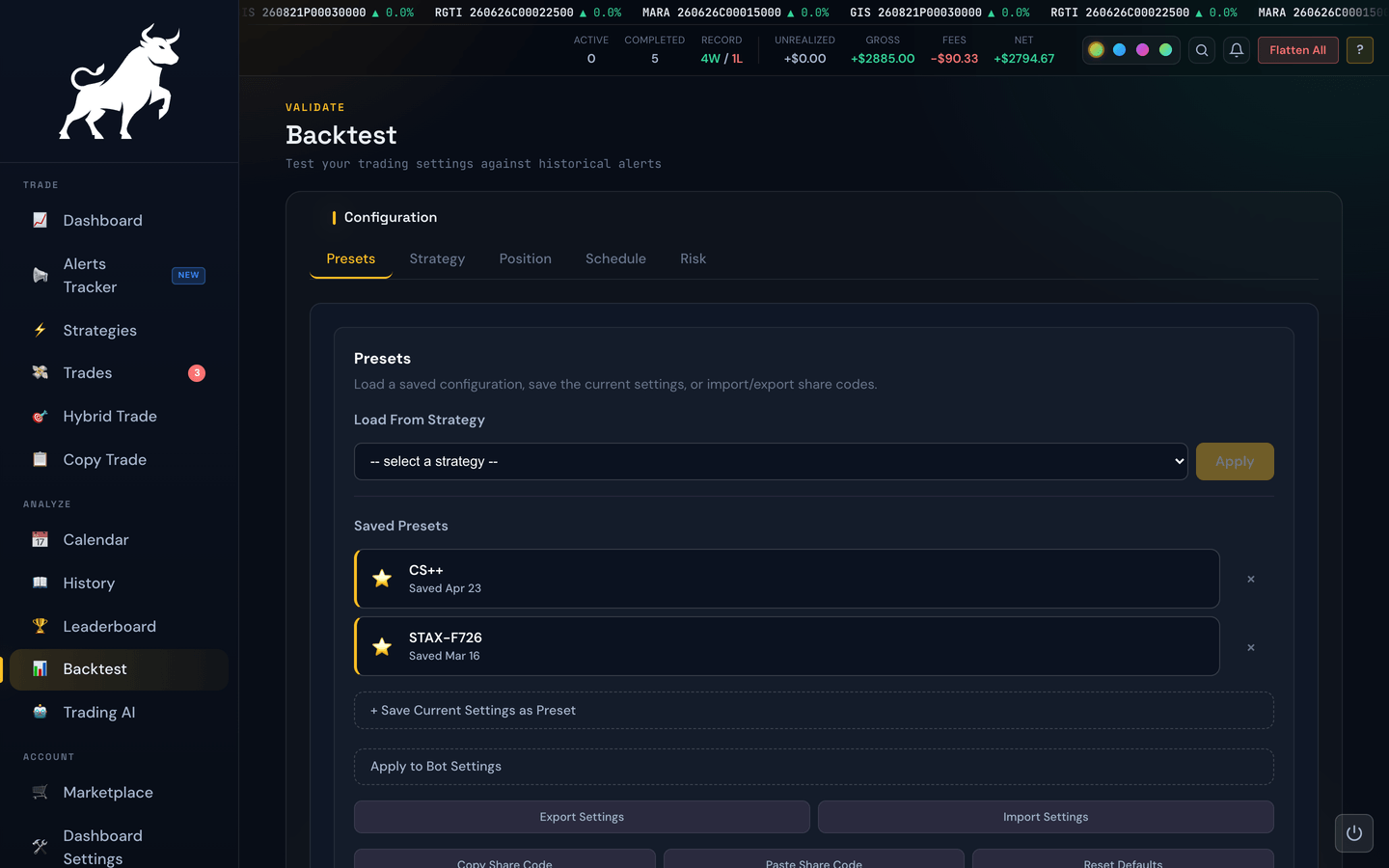Switch to the Schedule tab

pos(615,258)
